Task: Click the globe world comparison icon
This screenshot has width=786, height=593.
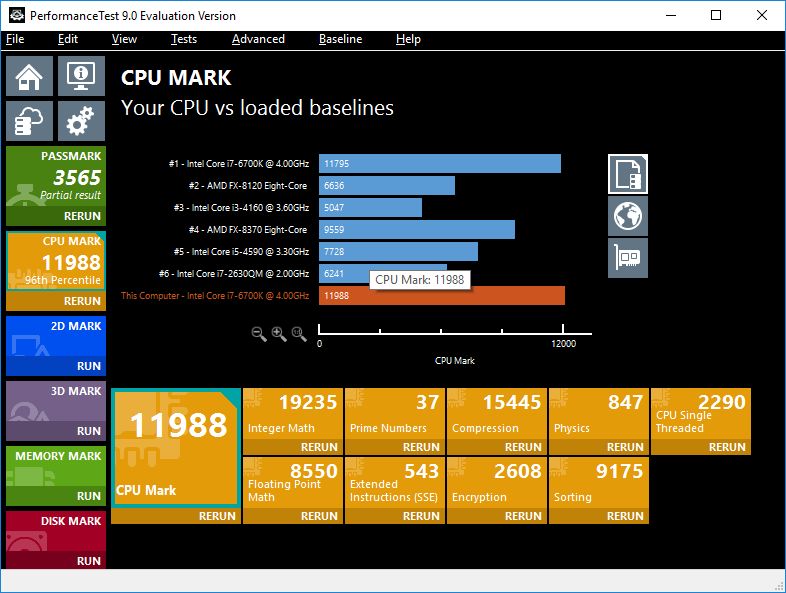Action: coord(628,216)
